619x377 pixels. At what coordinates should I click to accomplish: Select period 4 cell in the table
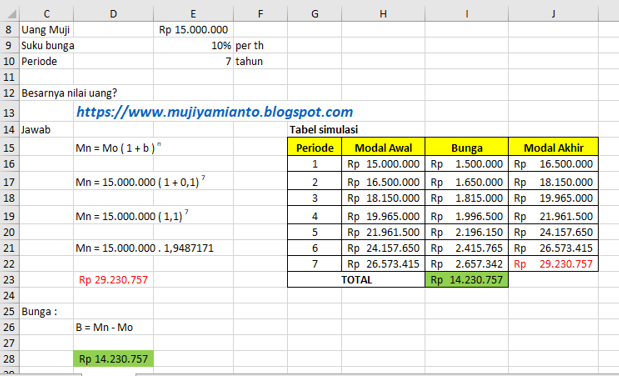pos(315,216)
